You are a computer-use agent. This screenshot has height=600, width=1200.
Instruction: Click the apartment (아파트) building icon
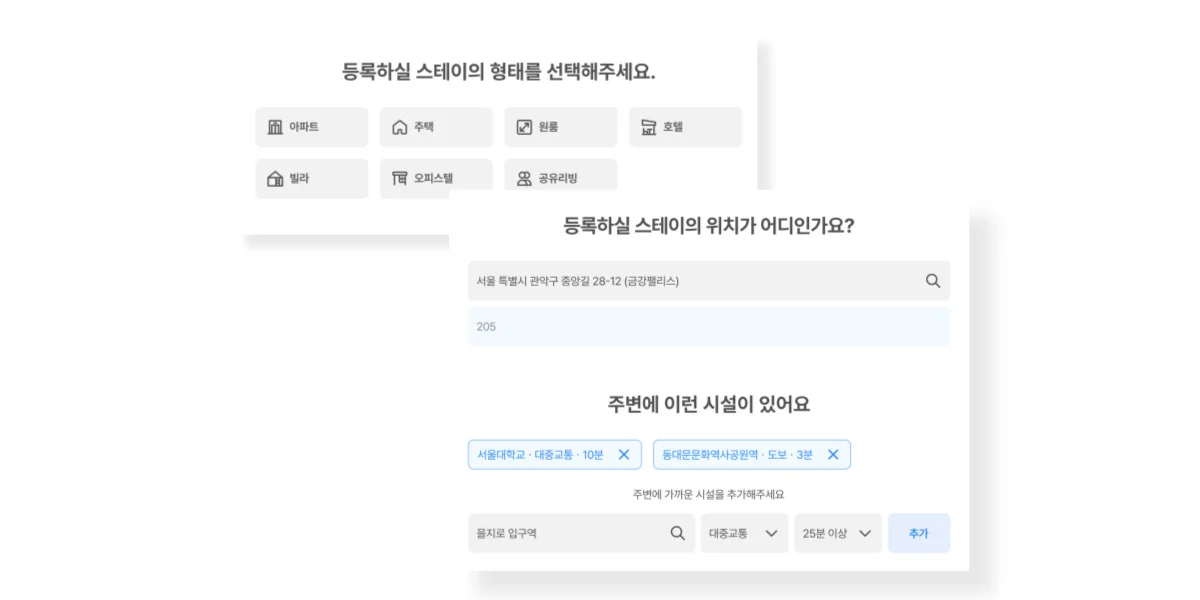click(275, 127)
